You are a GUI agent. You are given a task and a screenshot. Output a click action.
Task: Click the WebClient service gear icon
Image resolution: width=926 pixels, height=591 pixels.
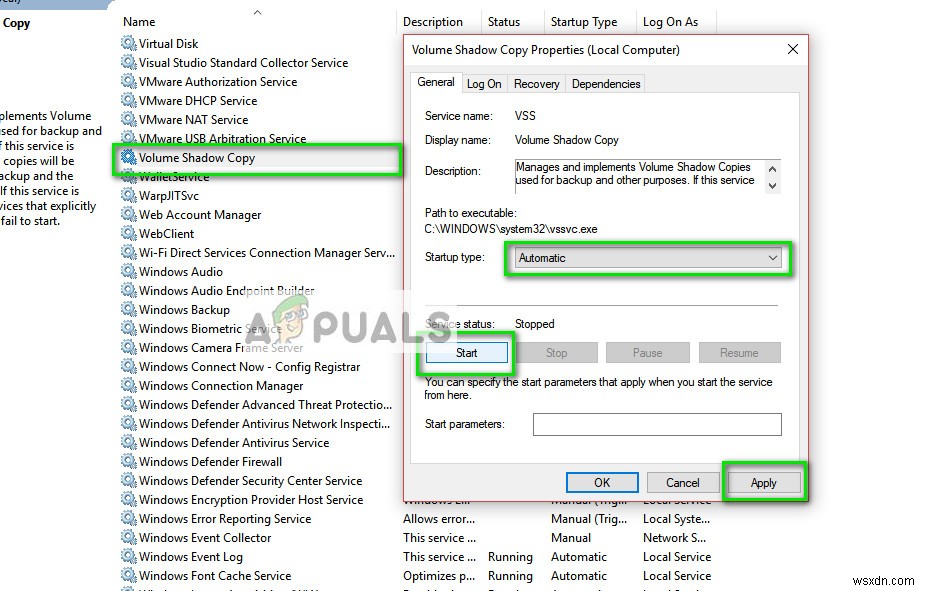pyautogui.click(x=129, y=233)
